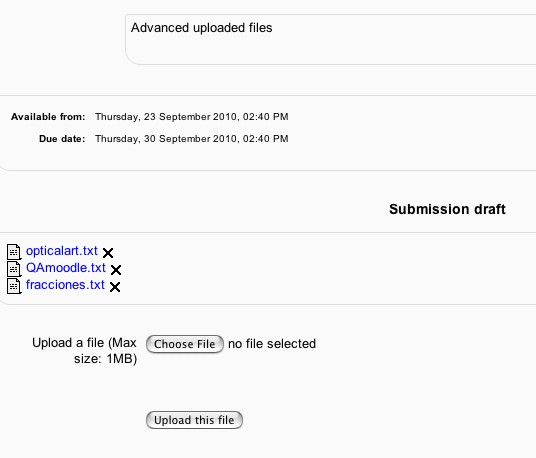
Task: Click empty space right of the file list
Action: [x=325, y=268]
